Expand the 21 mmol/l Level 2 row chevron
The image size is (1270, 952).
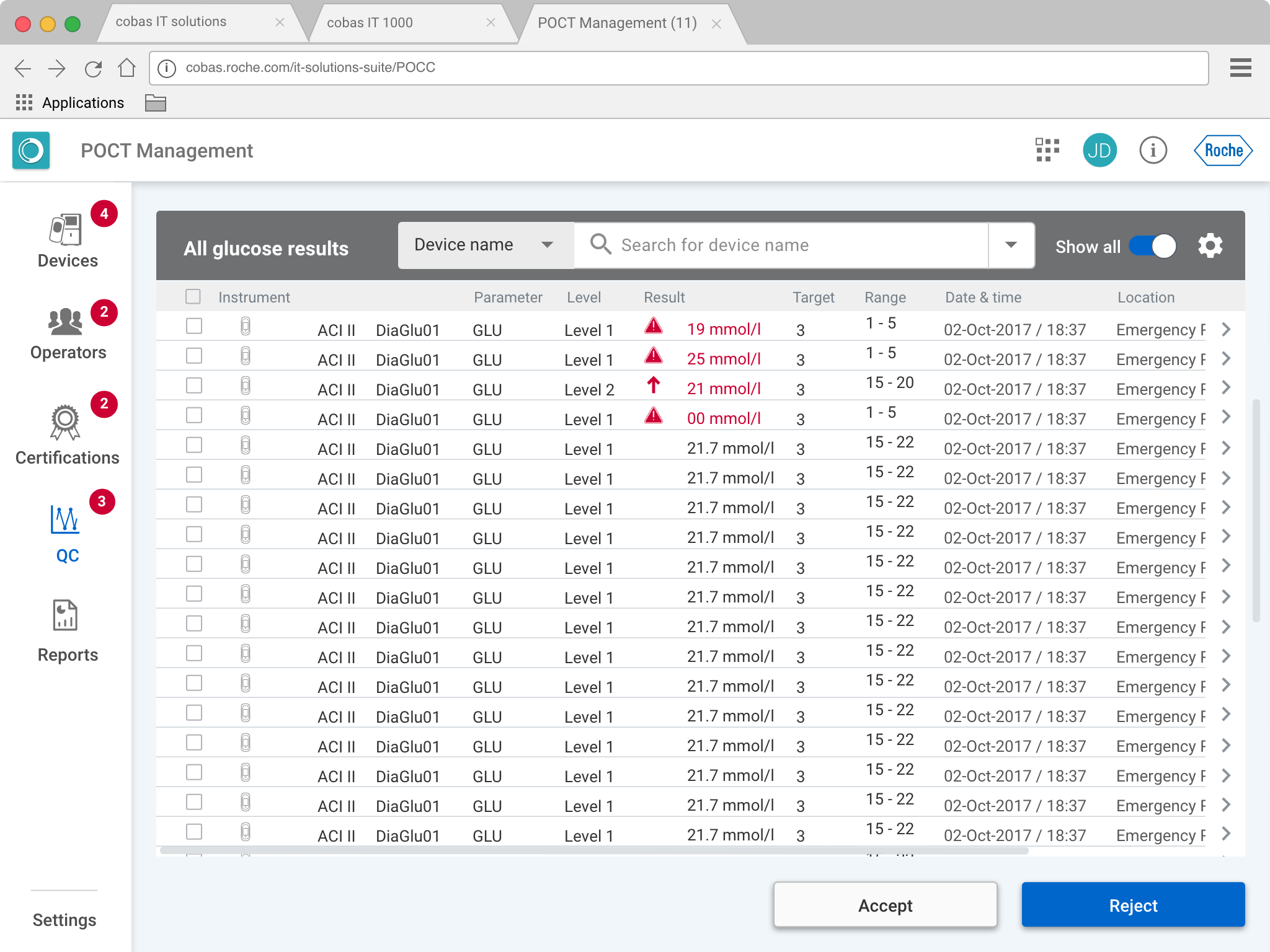tap(1226, 388)
